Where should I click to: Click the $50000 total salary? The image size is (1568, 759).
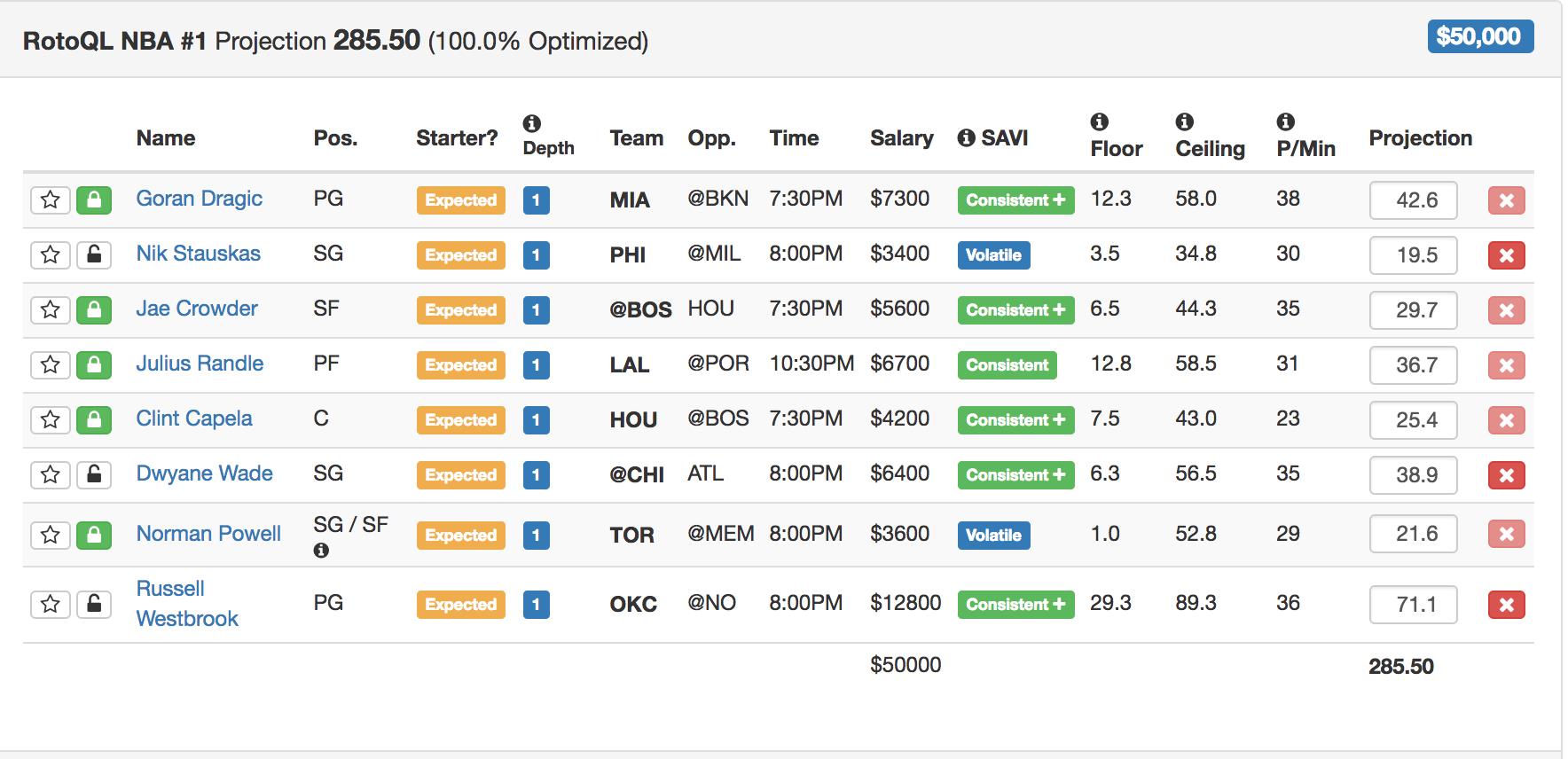coord(906,665)
